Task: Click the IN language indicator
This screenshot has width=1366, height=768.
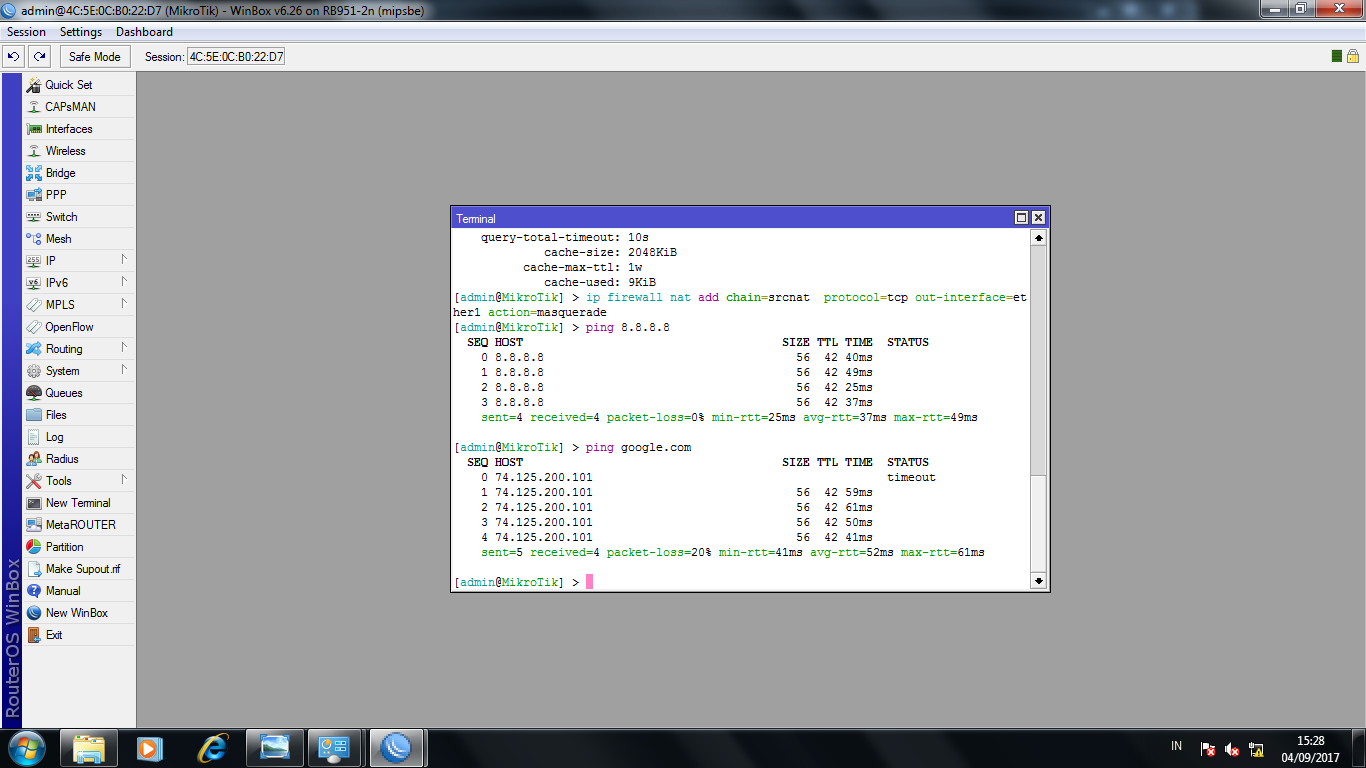Action: [x=1176, y=746]
